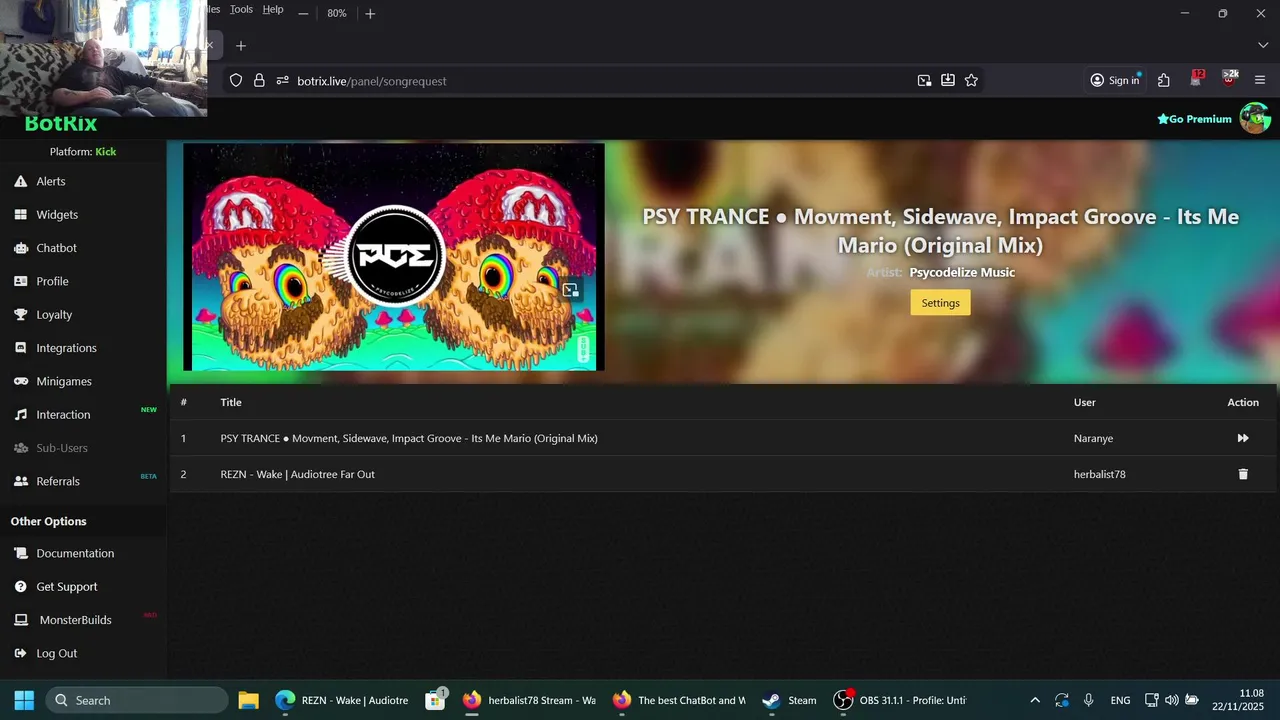
Task: Click the site security padlock icon
Action: coord(259,81)
